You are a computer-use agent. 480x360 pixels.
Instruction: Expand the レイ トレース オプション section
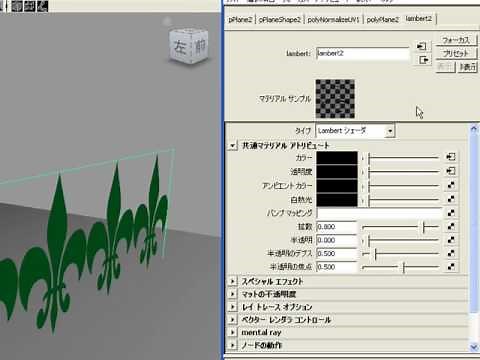coord(232,307)
